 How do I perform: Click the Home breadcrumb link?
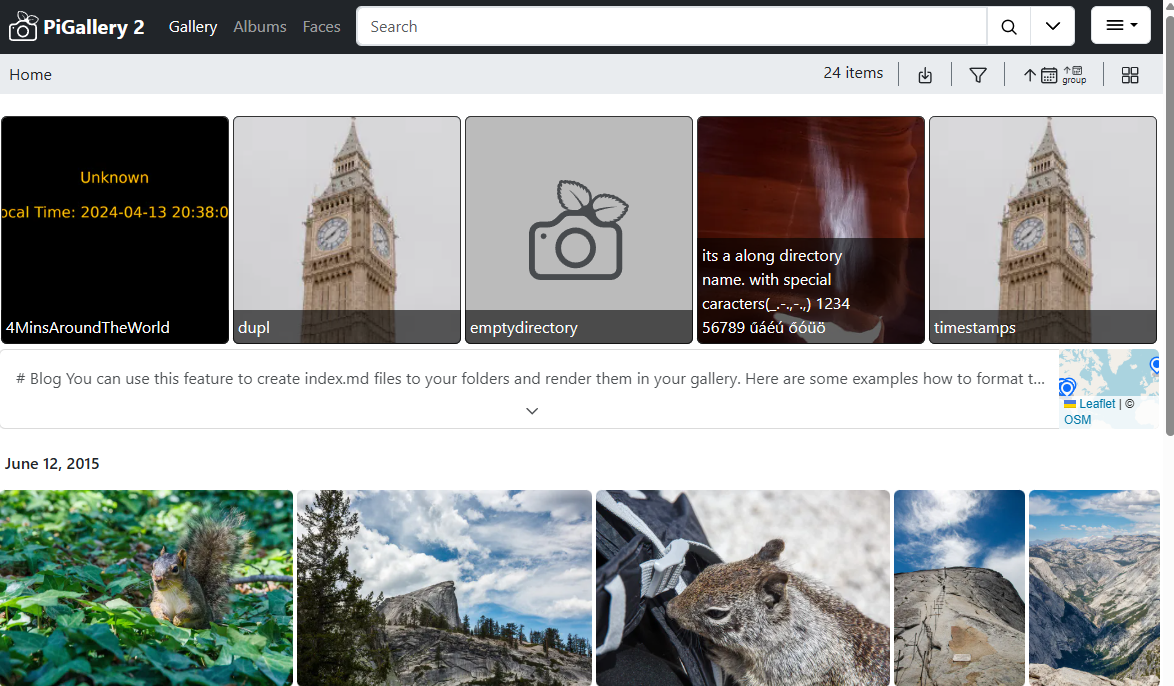(31, 75)
